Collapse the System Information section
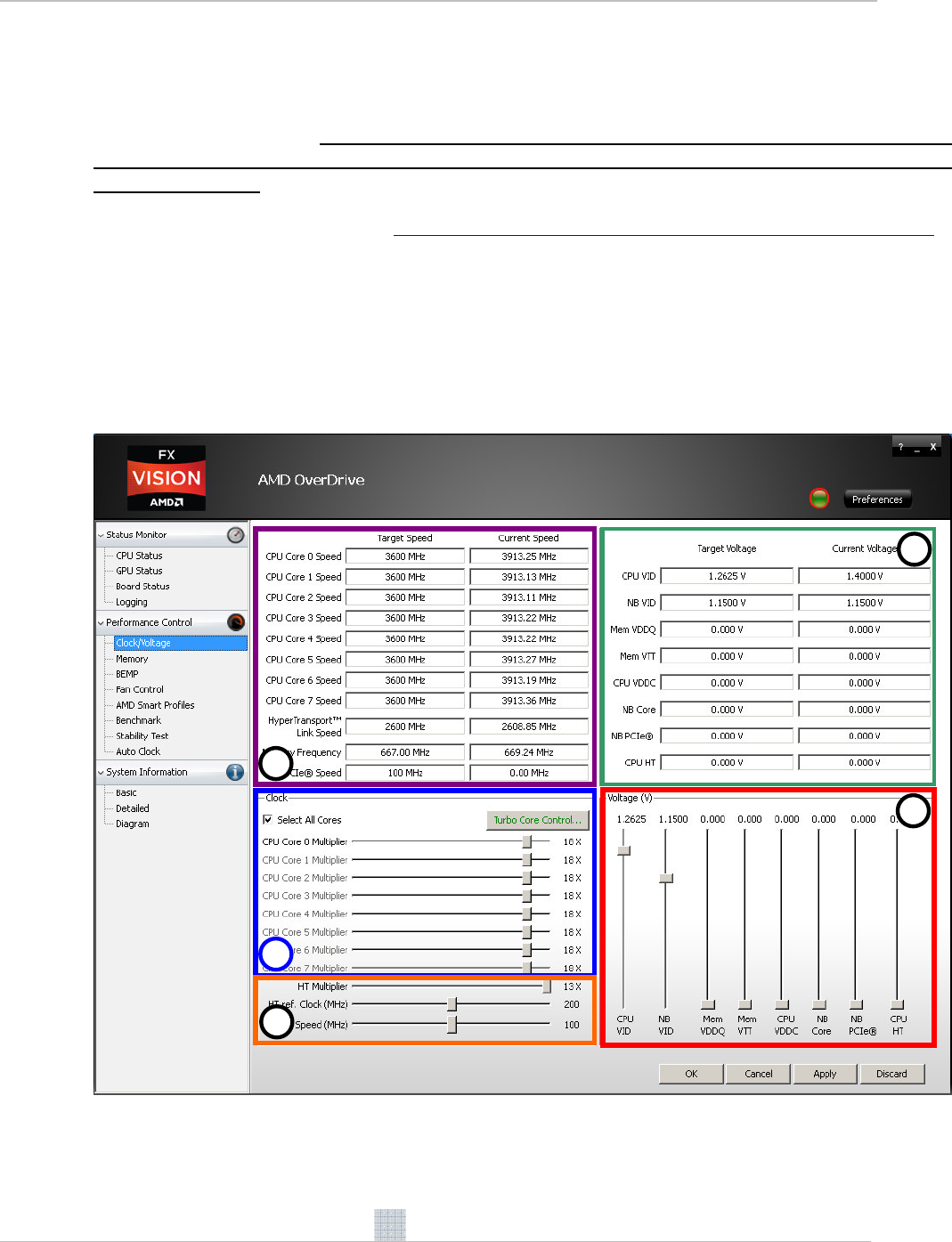Screen dimensions: 952x1242 coord(101,772)
